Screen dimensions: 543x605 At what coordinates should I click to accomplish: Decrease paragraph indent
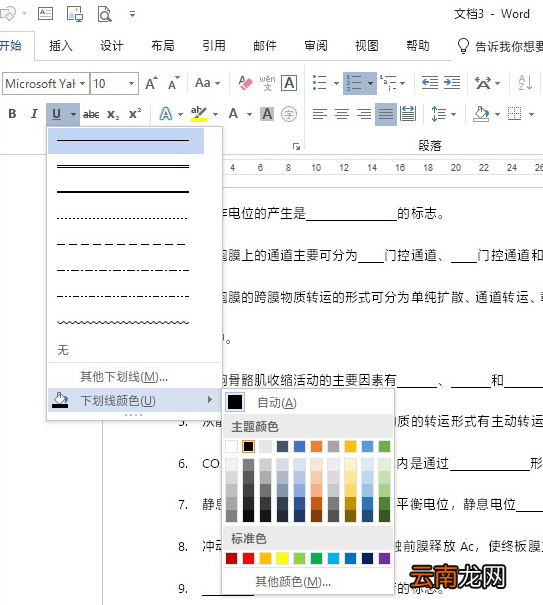pos(430,83)
